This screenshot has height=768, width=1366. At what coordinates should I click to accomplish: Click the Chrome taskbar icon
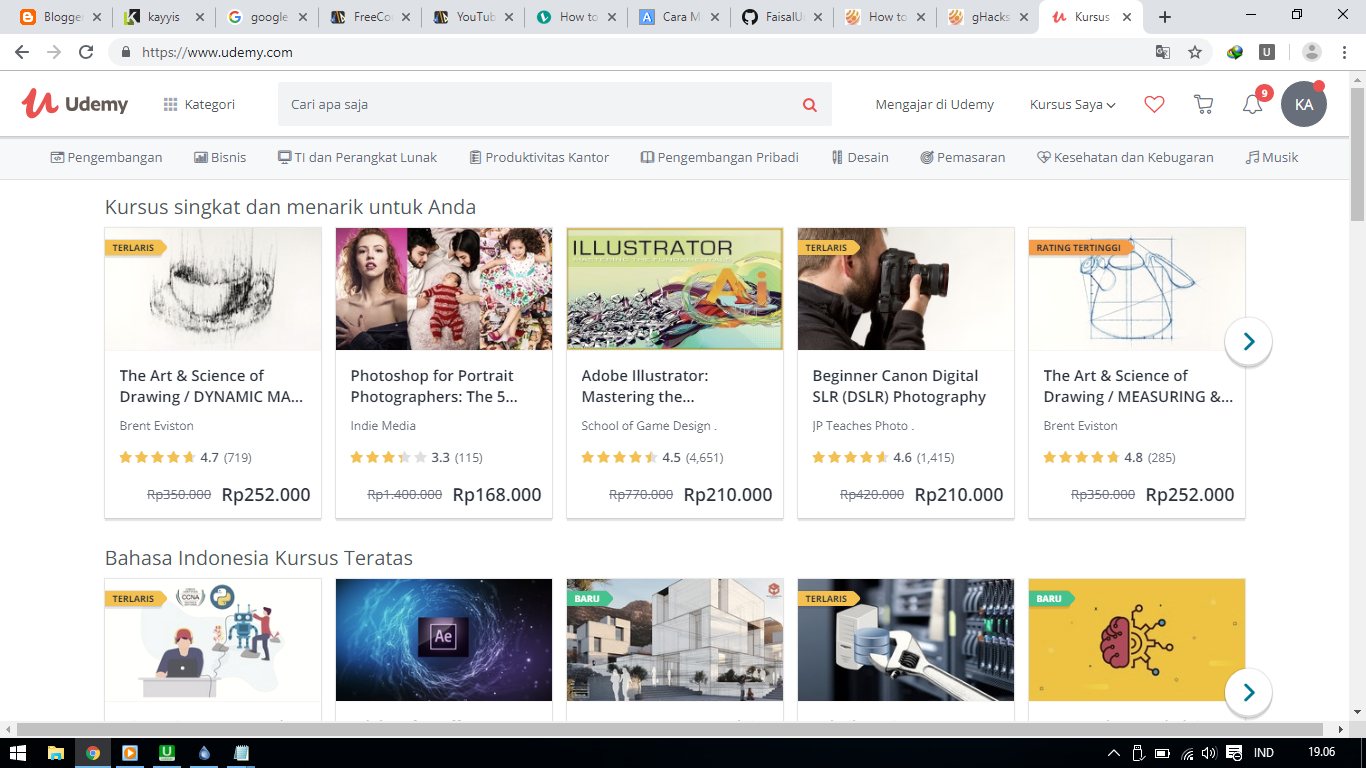(x=93, y=753)
